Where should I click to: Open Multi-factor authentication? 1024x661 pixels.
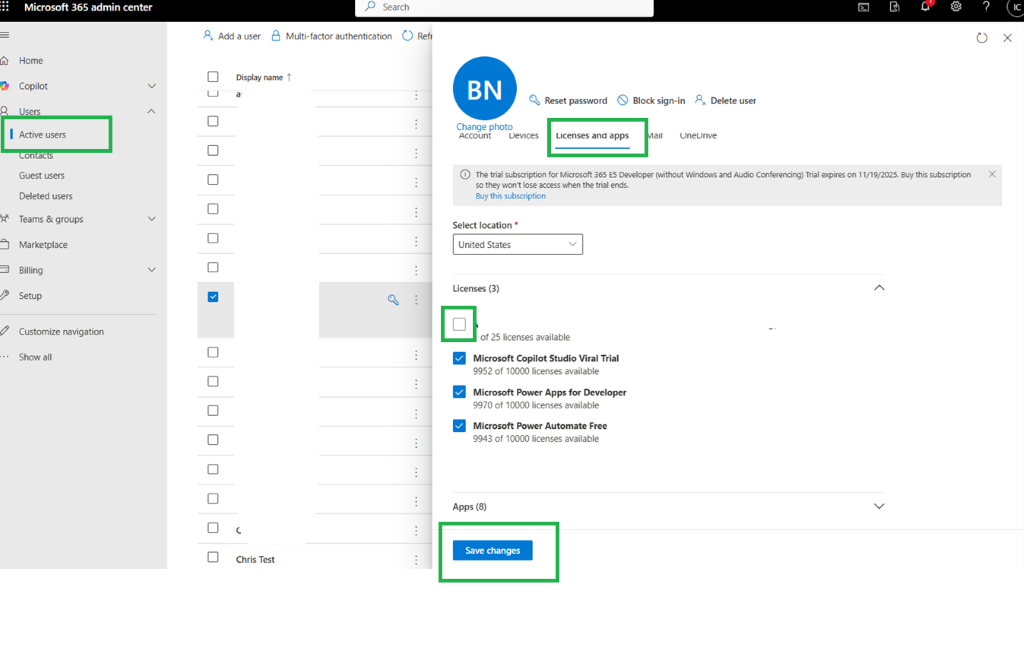332,36
